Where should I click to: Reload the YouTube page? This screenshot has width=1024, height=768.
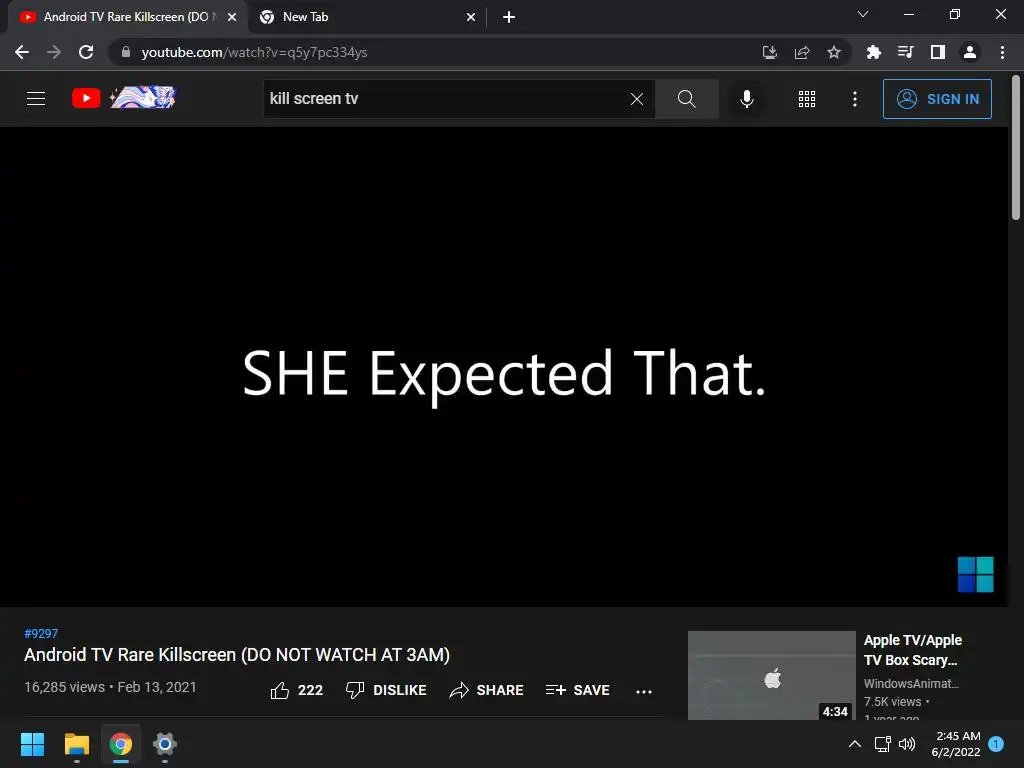(x=86, y=52)
